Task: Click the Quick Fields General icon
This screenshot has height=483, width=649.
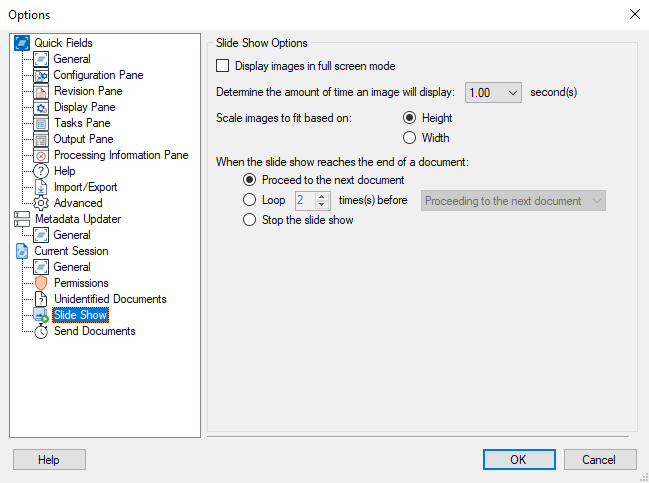Action: tap(41, 59)
